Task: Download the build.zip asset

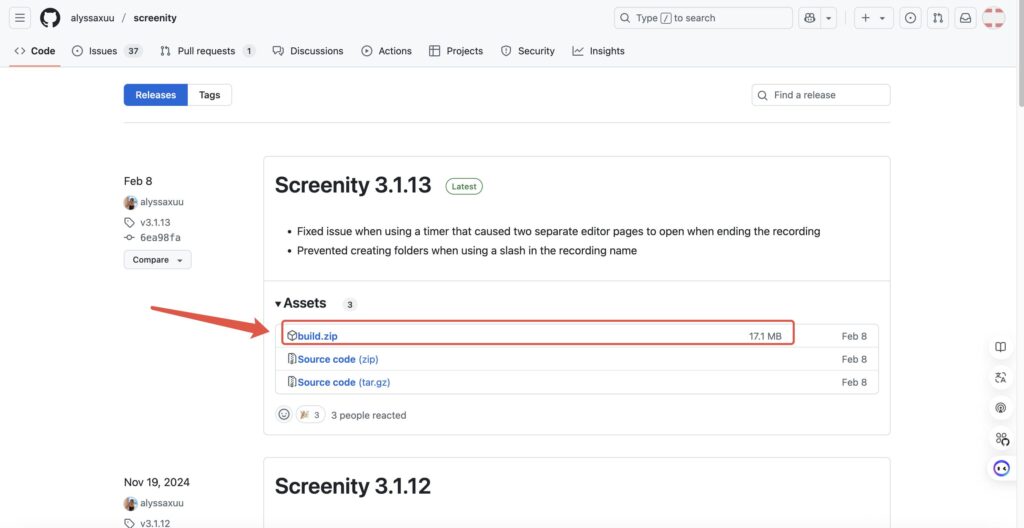Action: point(317,336)
